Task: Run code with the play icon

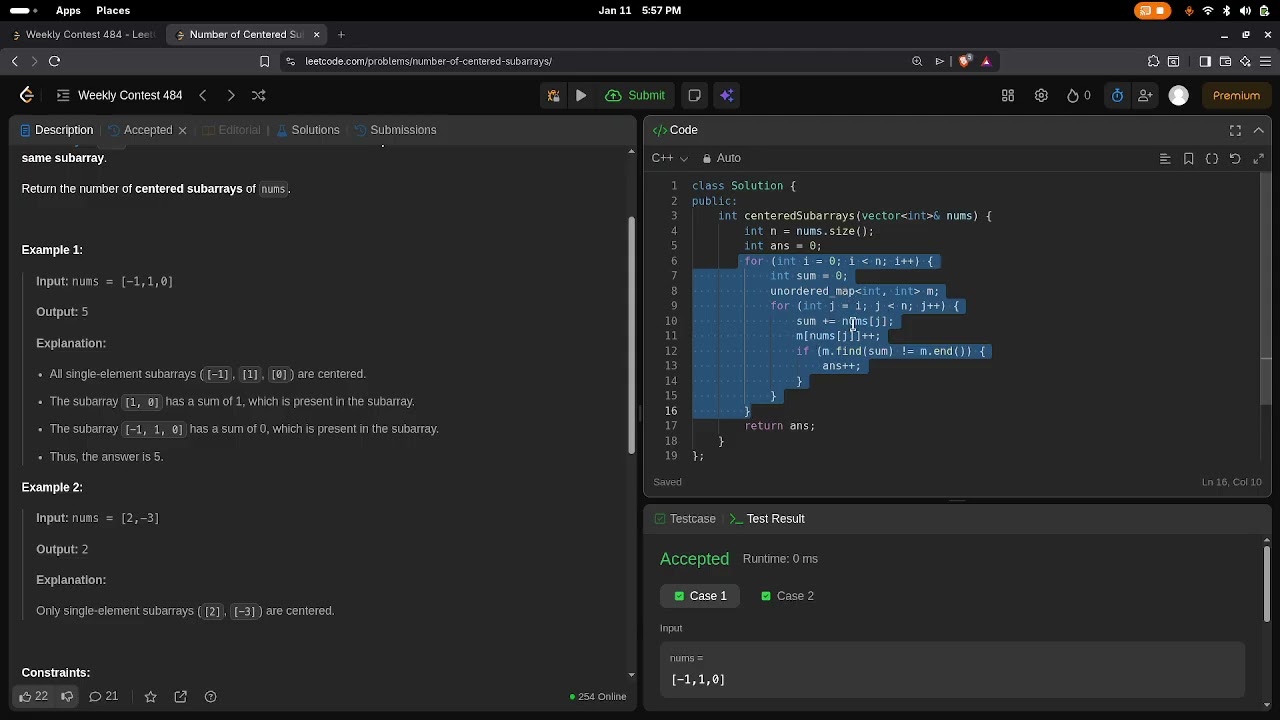Action: 581,96
